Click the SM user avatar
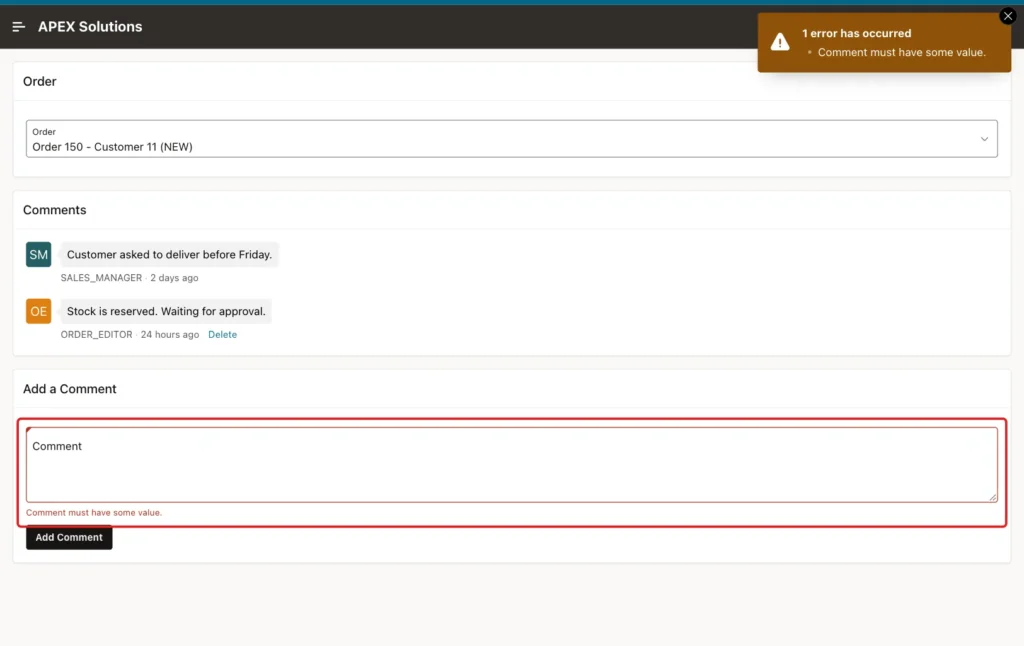1024x646 pixels. pyautogui.click(x=39, y=255)
